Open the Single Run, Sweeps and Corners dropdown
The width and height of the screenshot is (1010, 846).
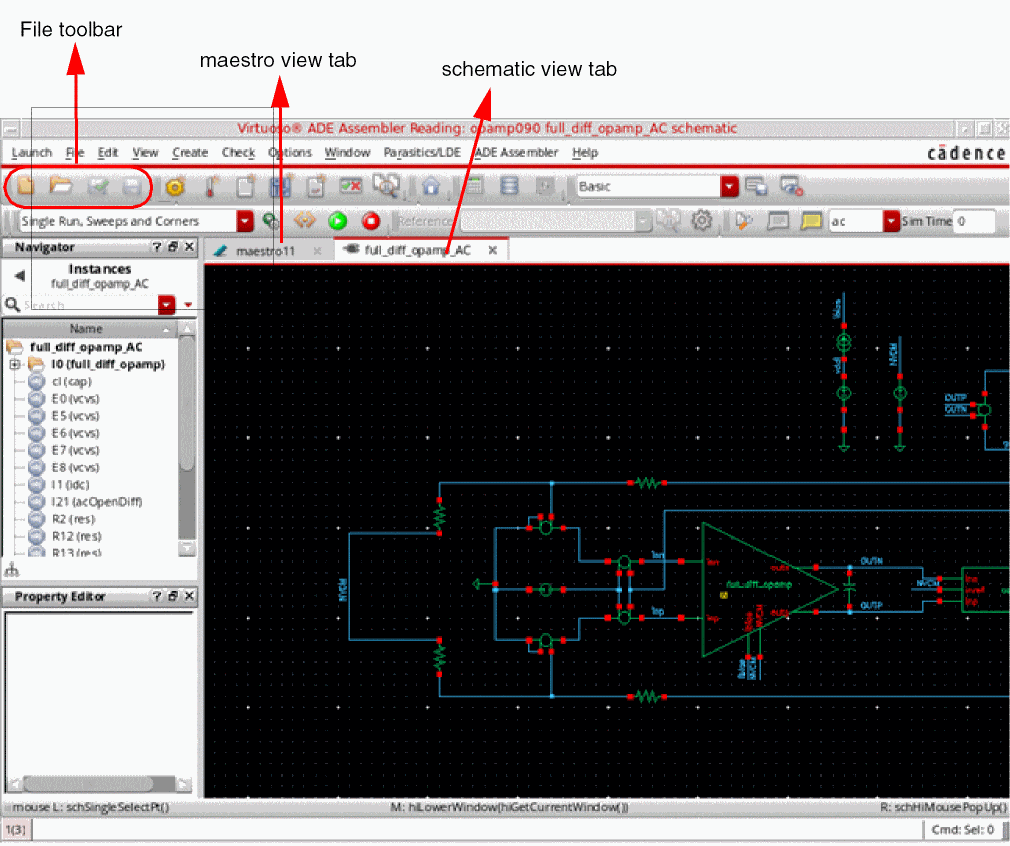tap(244, 221)
